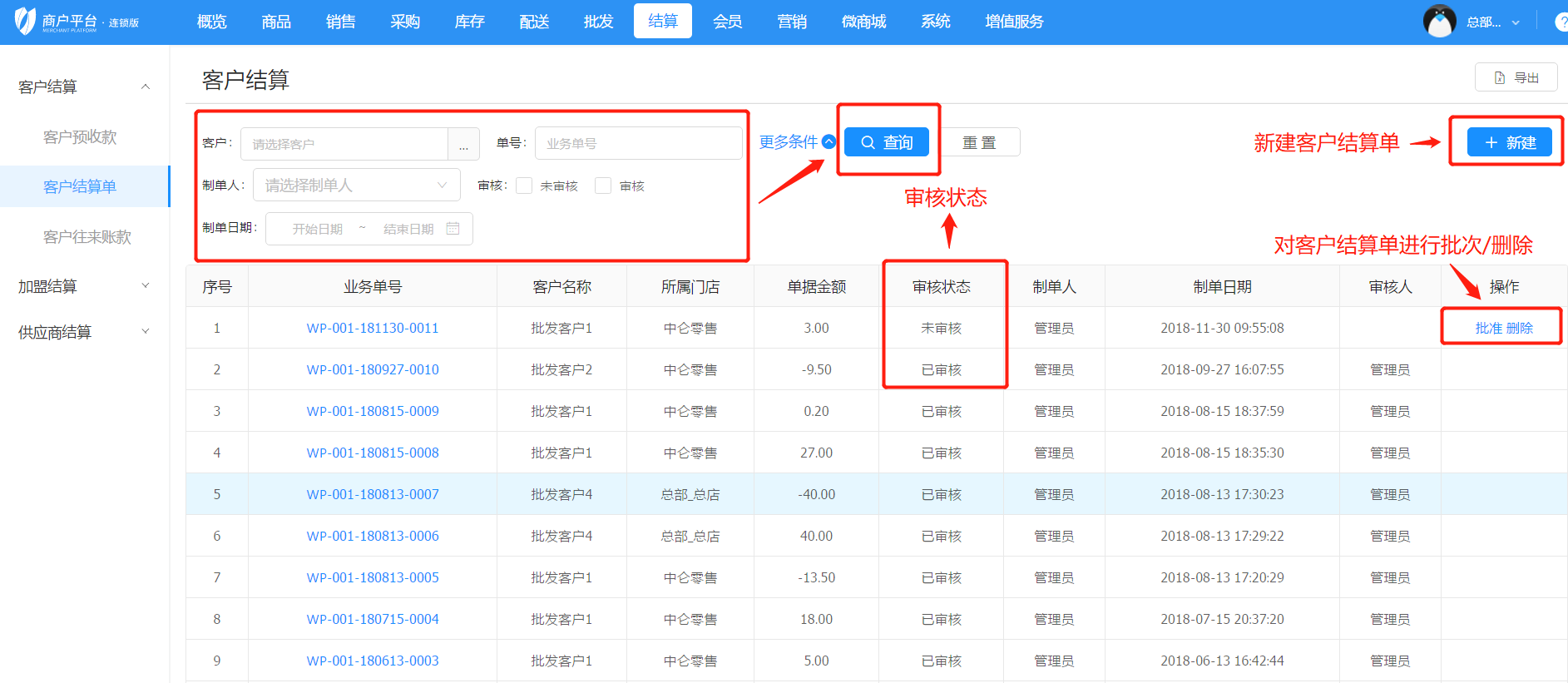
Task: Click the 查询 search button
Action: (887, 142)
